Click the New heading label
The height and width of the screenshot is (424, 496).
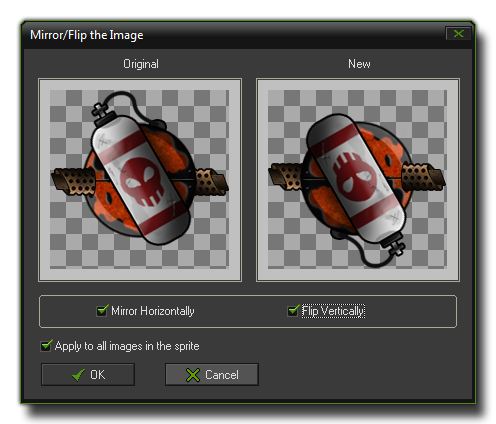pyautogui.click(x=359, y=63)
